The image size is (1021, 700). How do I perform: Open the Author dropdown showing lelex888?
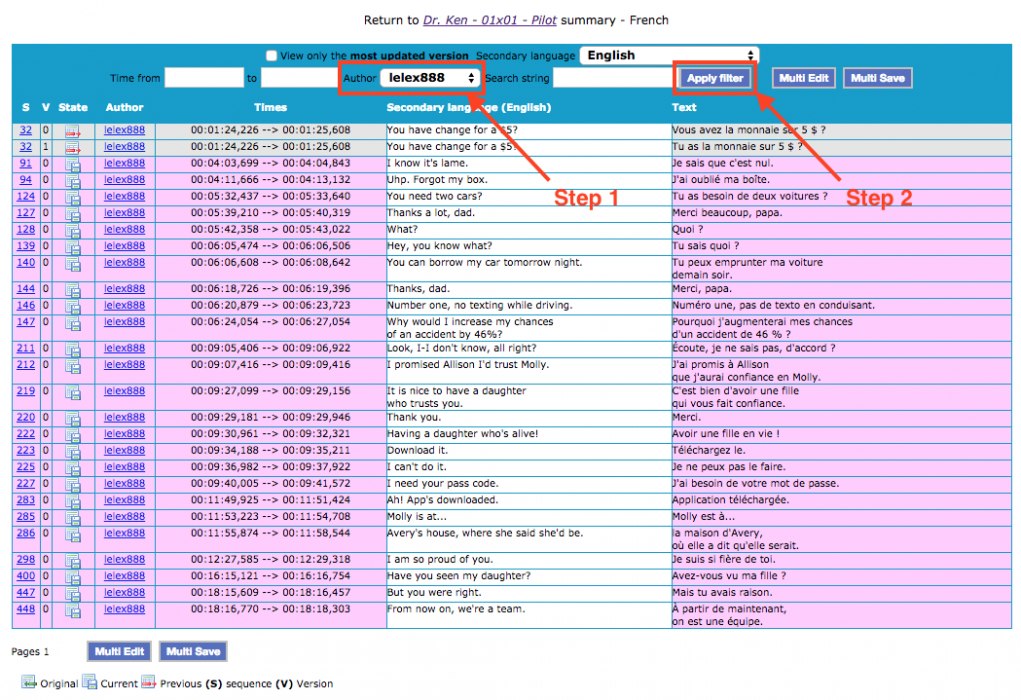(x=430, y=78)
